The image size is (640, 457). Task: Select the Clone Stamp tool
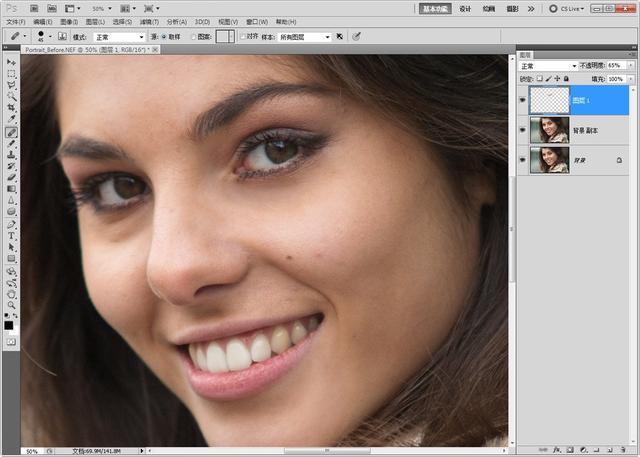tap(11, 155)
